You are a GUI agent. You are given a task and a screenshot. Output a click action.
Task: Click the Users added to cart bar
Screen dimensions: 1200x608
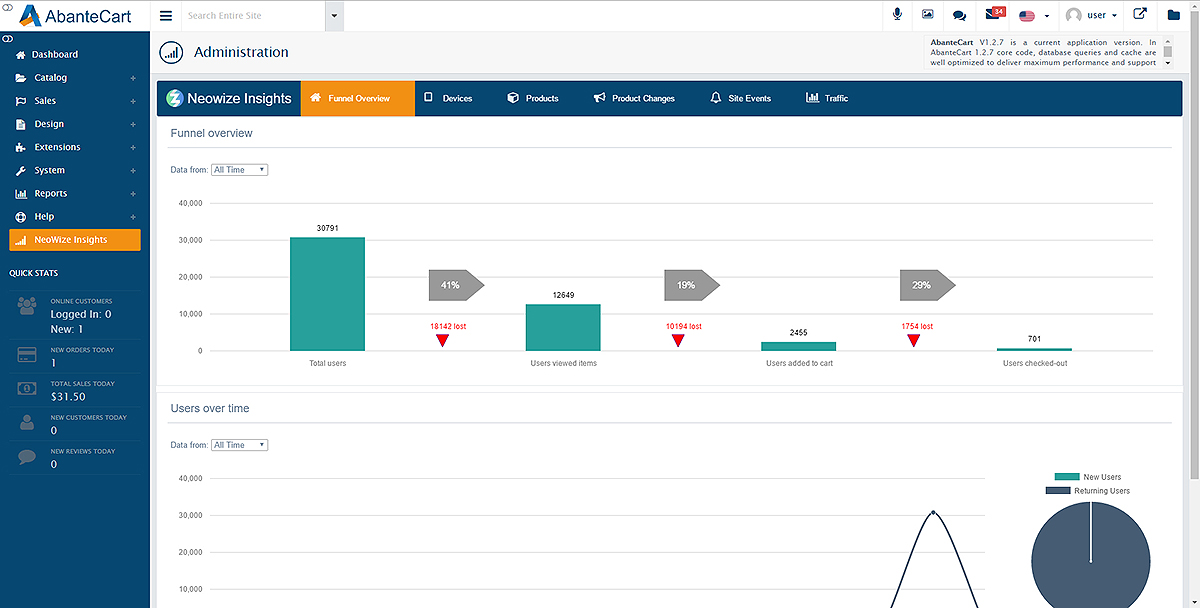pos(798,346)
